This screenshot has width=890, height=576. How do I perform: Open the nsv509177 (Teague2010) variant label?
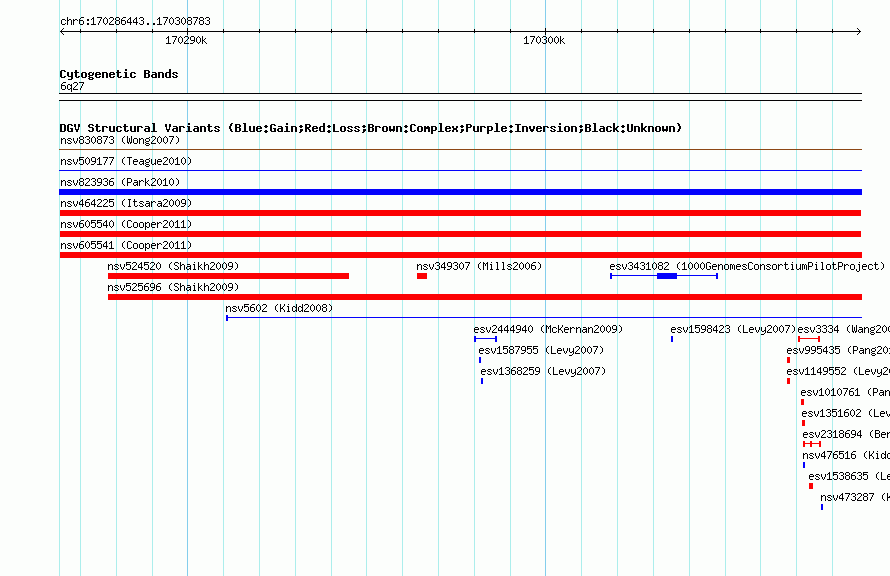coord(126,161)
